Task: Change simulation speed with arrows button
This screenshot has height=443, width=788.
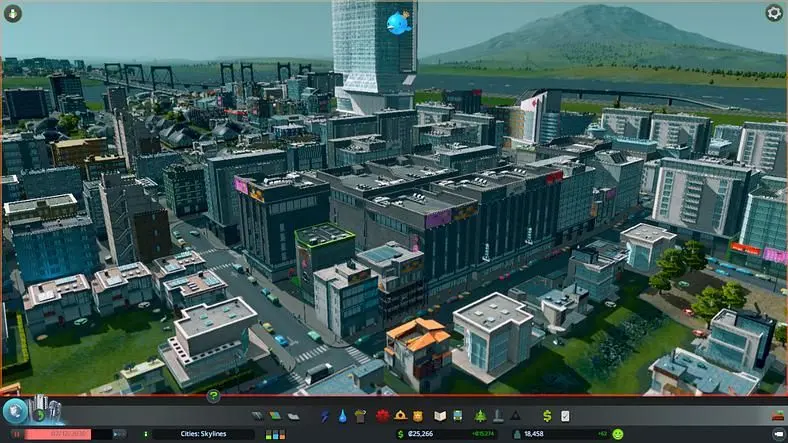Action: pyautogui.click(x=120, y=434)
